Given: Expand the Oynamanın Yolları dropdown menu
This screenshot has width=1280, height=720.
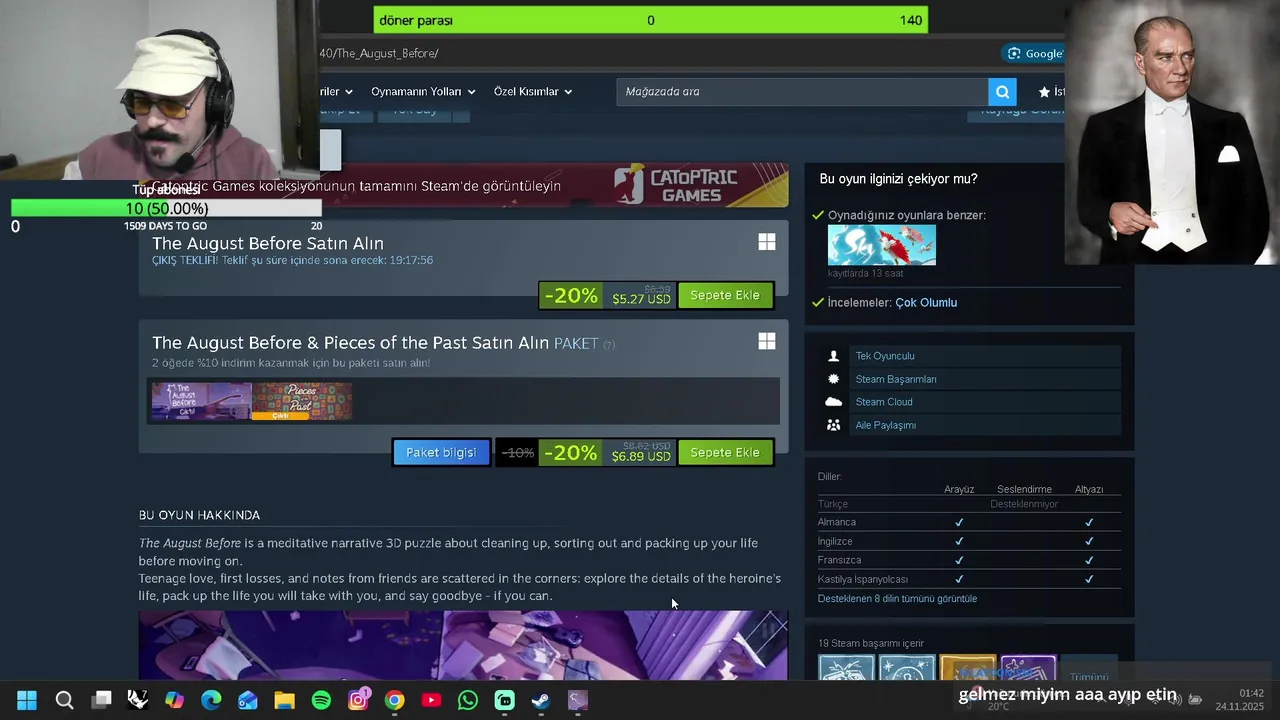Looking at the screenshot, I should 423,92.
